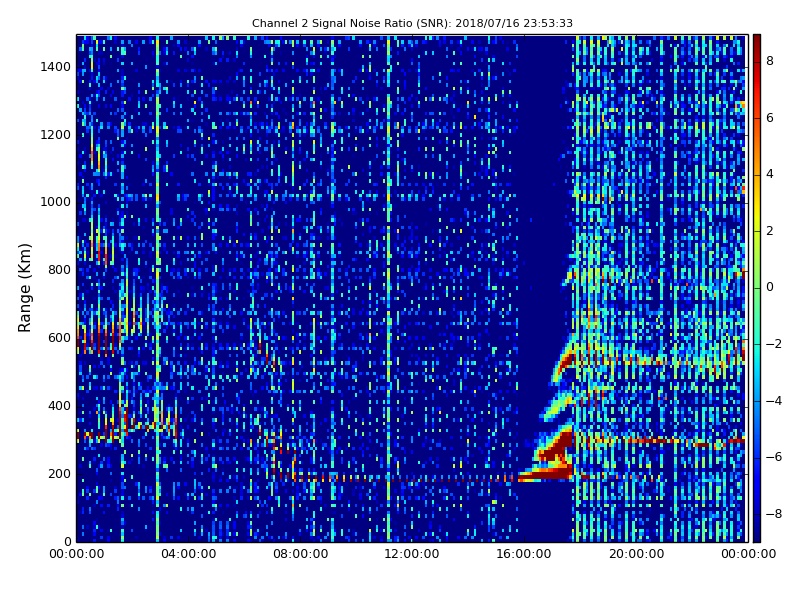Screen dimensions: 800x600
Task: Click the x-axis tick label 12:00:00
Action: point(412,554)
